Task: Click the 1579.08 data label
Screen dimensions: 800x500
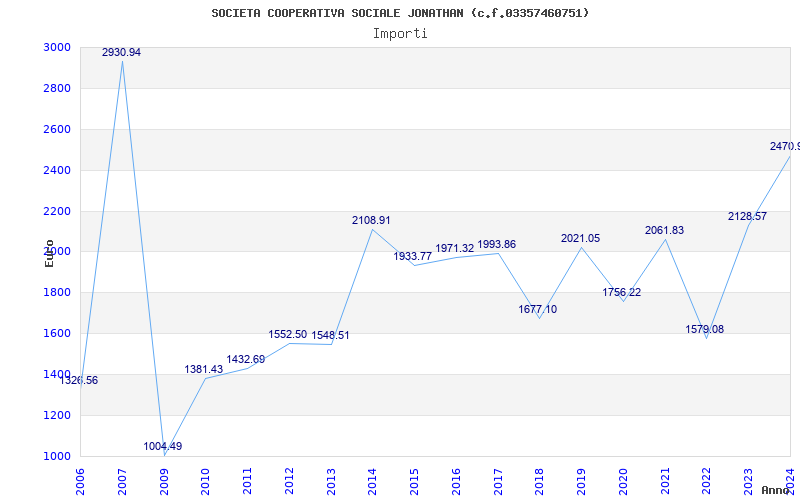Action: 705,330
